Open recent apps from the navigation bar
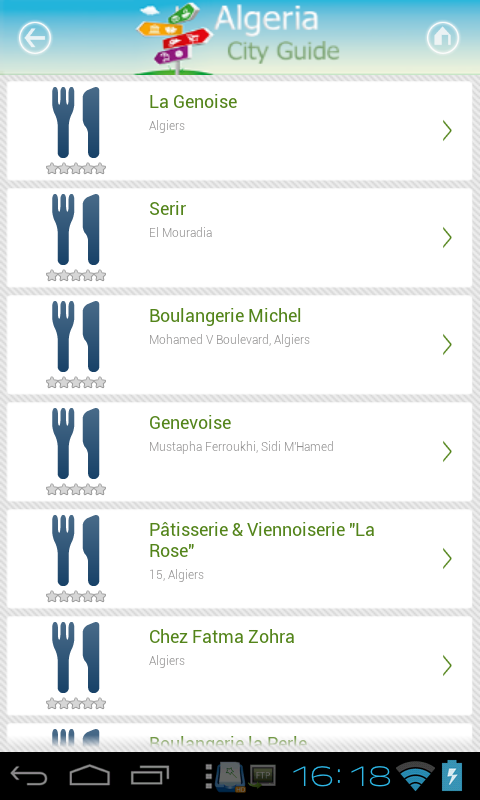Screen dimensions: 480x800 (150, 777)
